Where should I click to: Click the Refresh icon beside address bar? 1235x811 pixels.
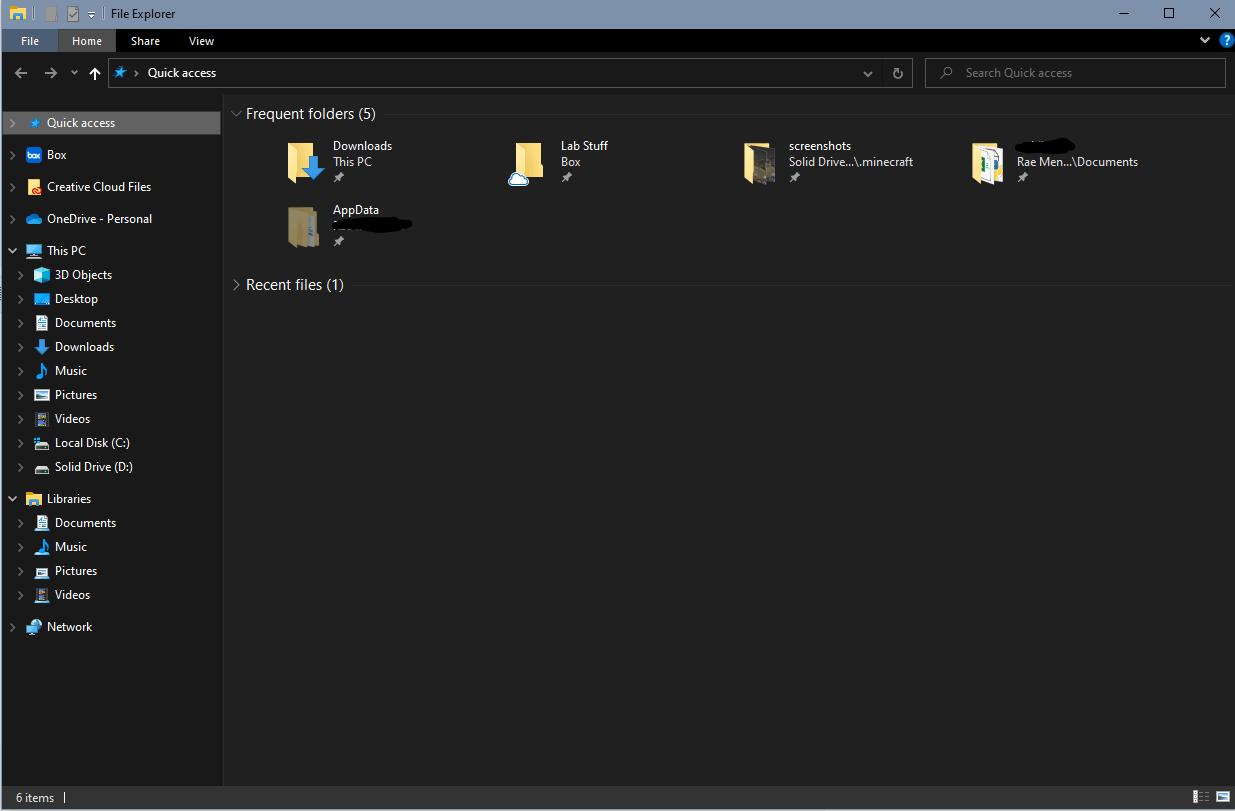click(x=898, y=73)
